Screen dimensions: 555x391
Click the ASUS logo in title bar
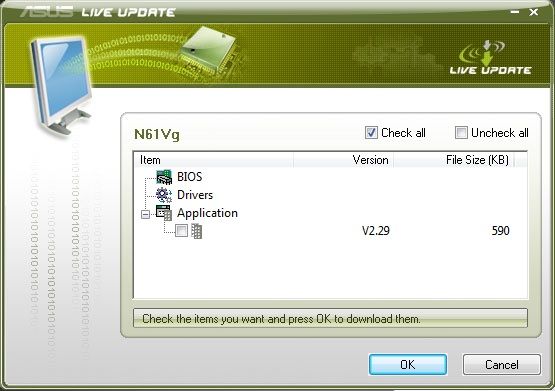(x=46, y=12)
